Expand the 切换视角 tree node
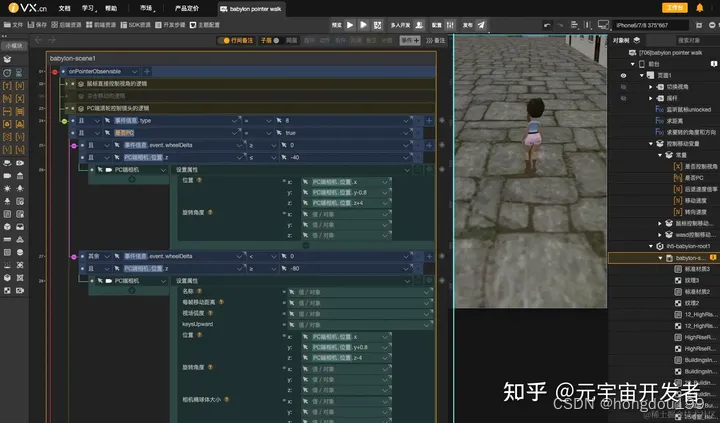The width and height of the screenshot is (720, 423). pos(651,87)
